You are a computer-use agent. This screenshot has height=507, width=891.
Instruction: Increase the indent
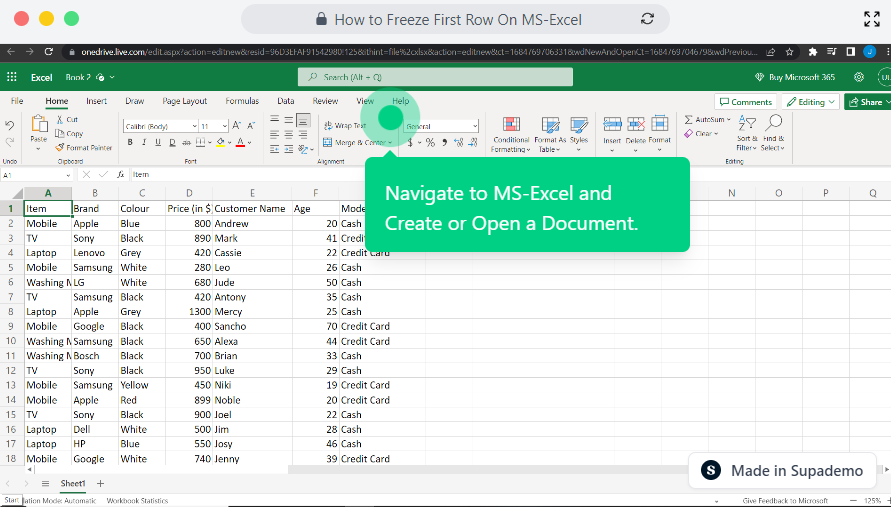click(289, 149)
